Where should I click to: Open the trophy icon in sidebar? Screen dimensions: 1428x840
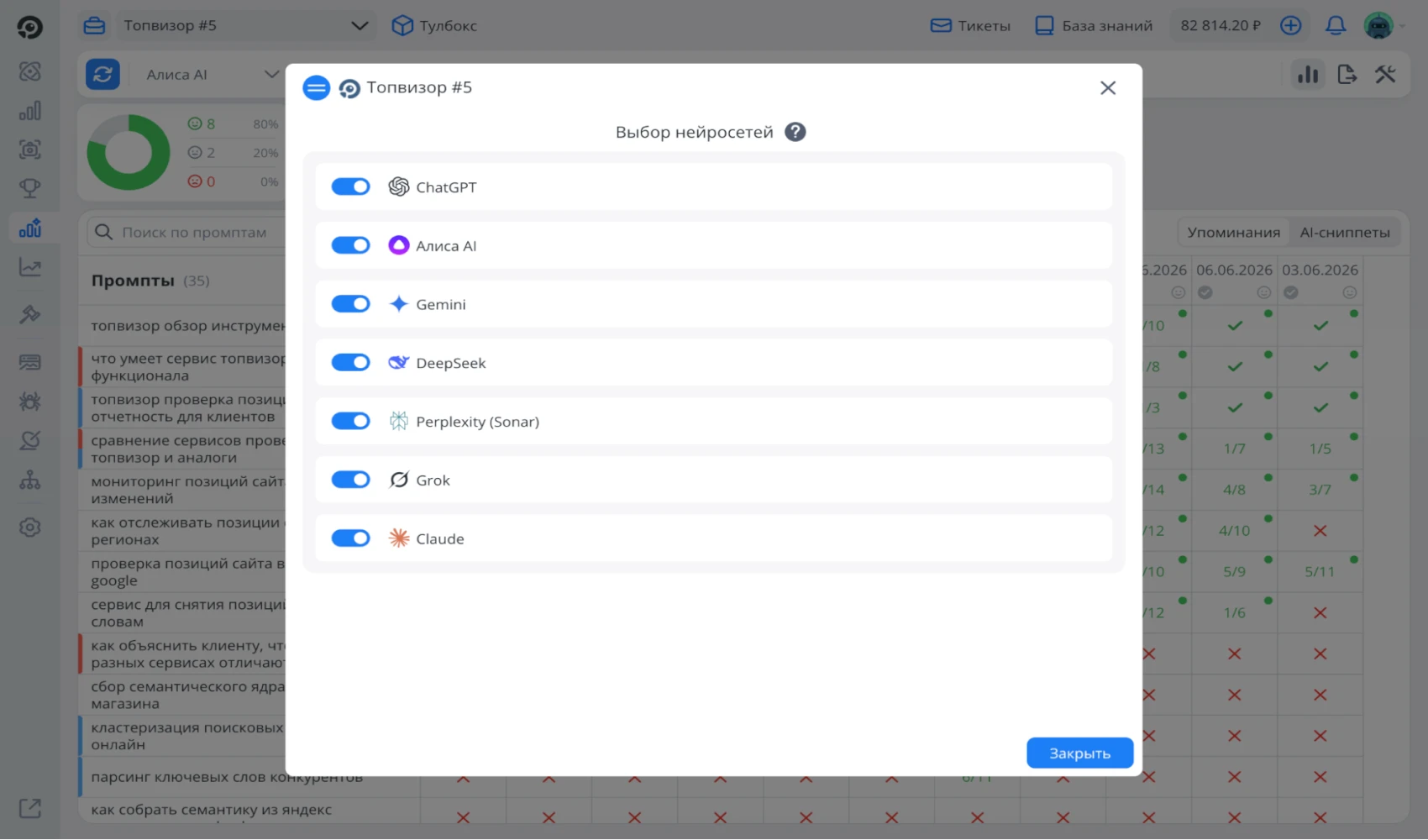point(30,188)
